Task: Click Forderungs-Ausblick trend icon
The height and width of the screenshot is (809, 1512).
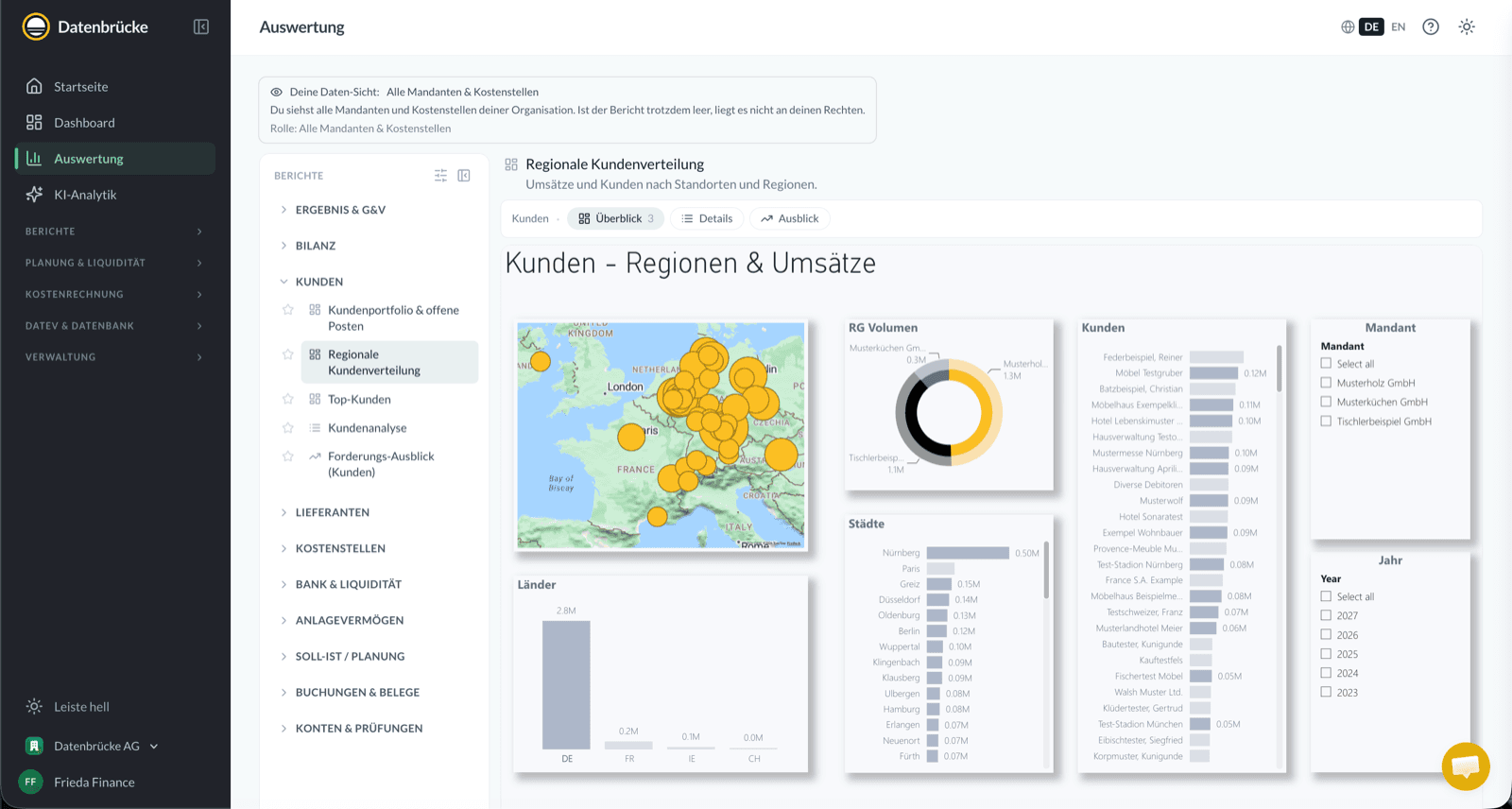Action: coord(315,456)
